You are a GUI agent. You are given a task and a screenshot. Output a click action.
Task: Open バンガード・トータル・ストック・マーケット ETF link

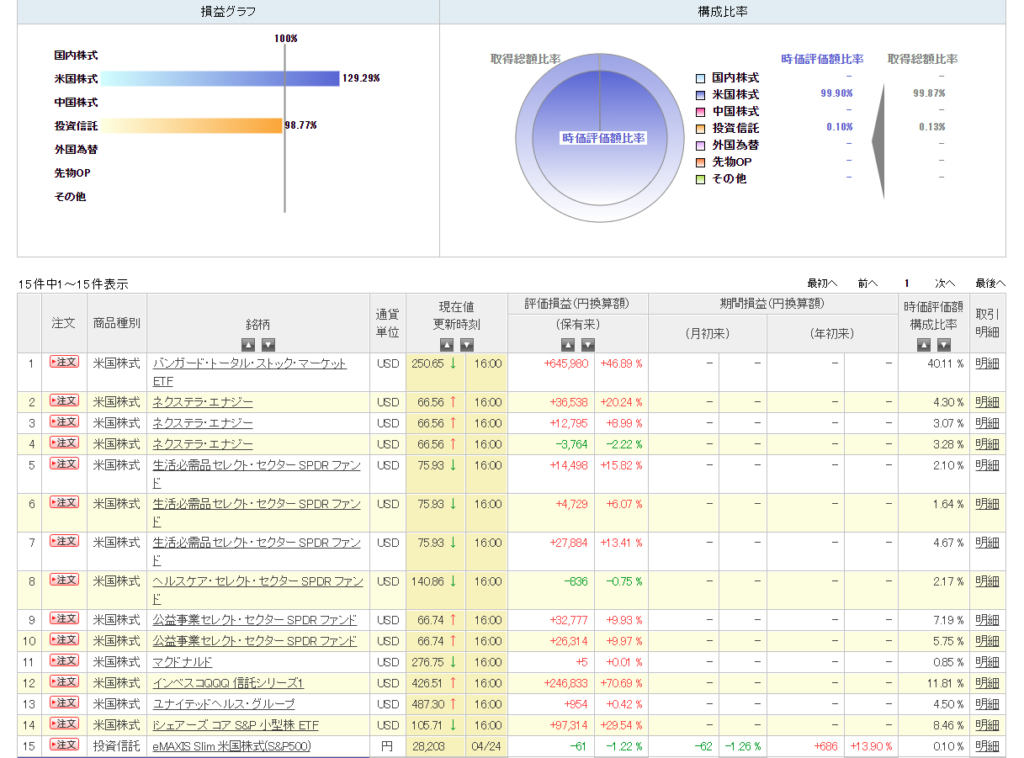[x=249, y=363]
